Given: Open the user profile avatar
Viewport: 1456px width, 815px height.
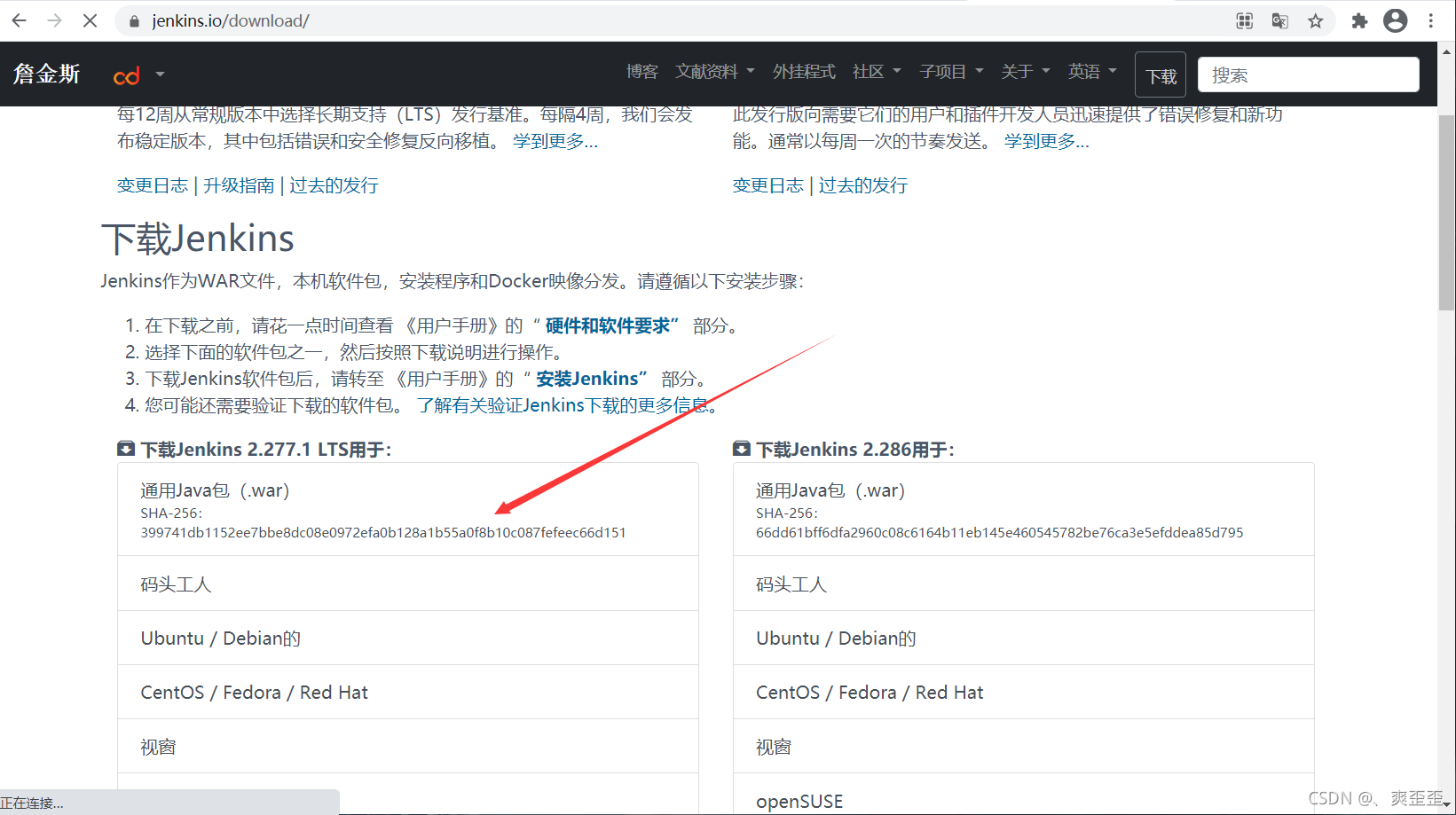Looking at the screenshot, I should 1395,20.
